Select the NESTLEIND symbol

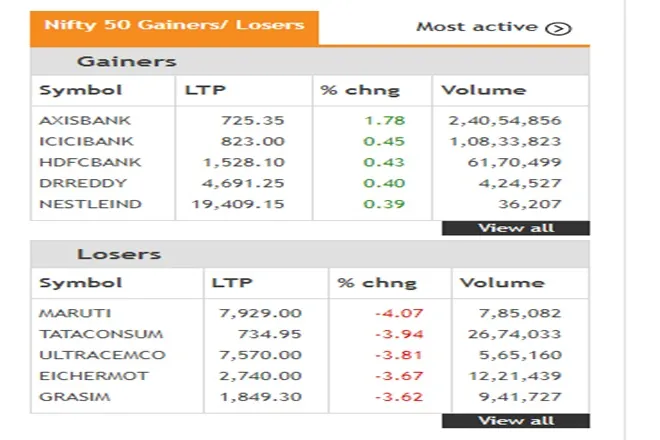90,204
